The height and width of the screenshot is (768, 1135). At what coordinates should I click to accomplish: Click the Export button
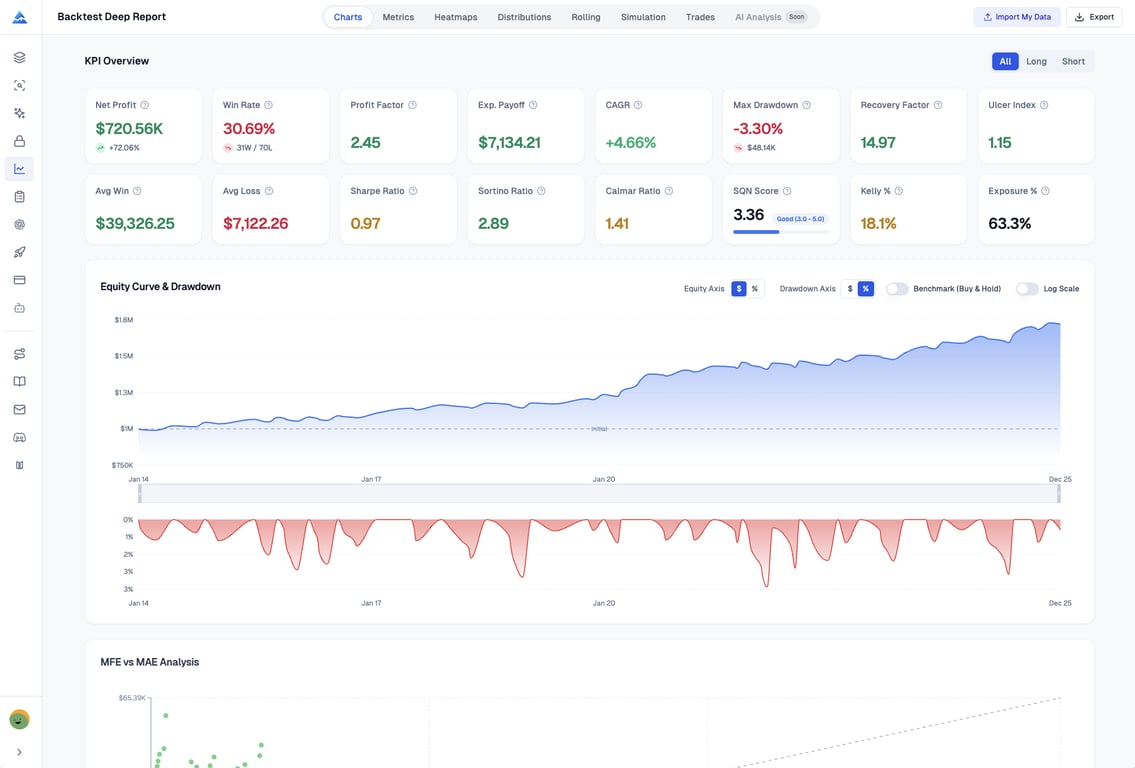1093,17
